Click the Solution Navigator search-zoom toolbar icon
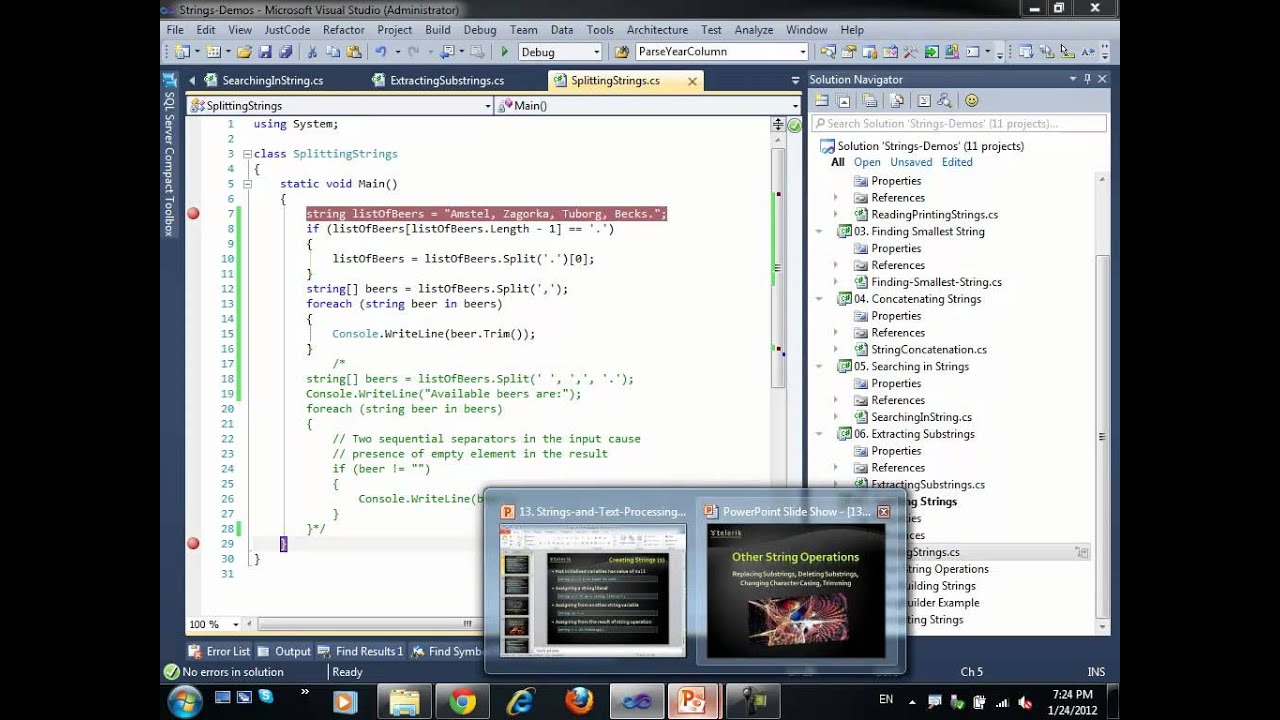The width and height of the screenshot is (1280, 720). click(x=944, y=101)
